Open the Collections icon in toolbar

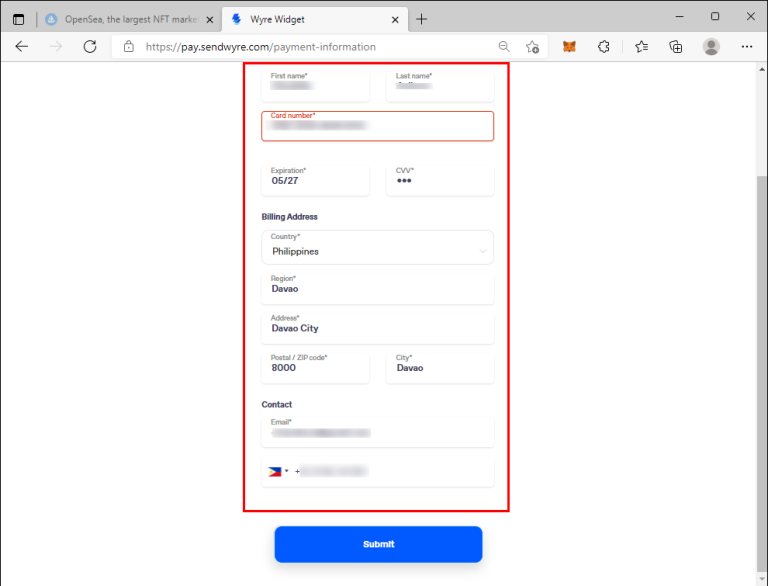pos(676,46)
